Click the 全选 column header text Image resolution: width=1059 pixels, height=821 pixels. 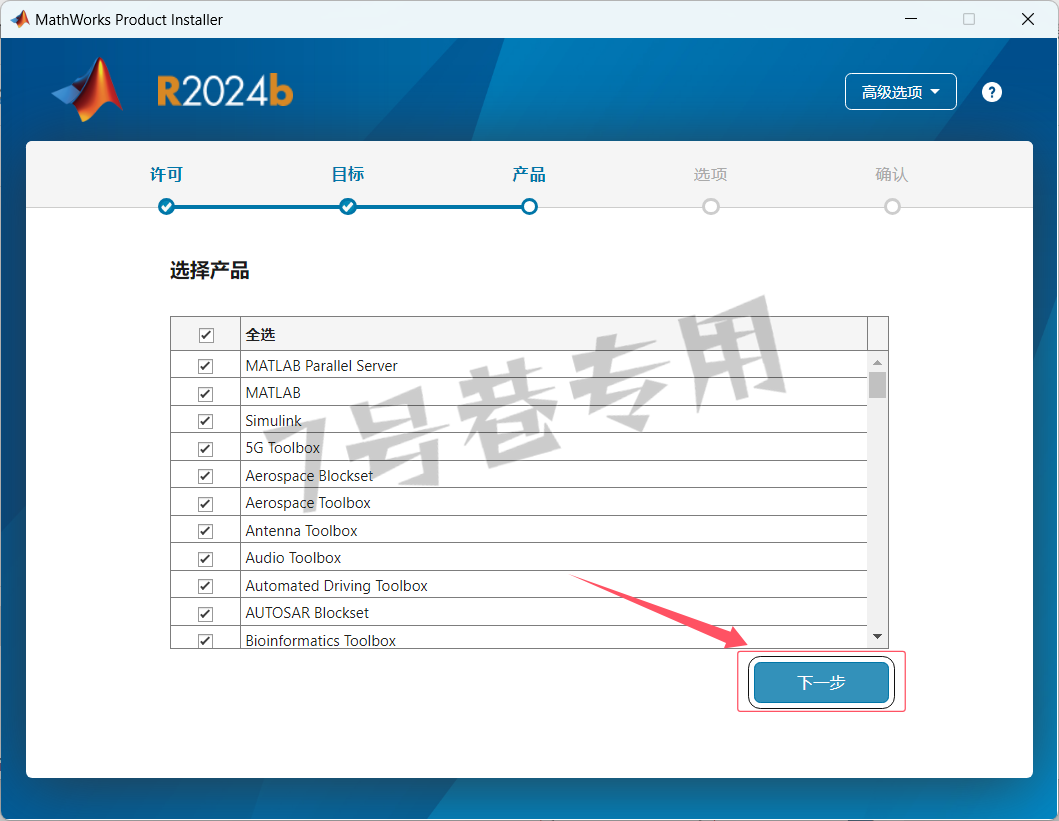tap(260, 335)
